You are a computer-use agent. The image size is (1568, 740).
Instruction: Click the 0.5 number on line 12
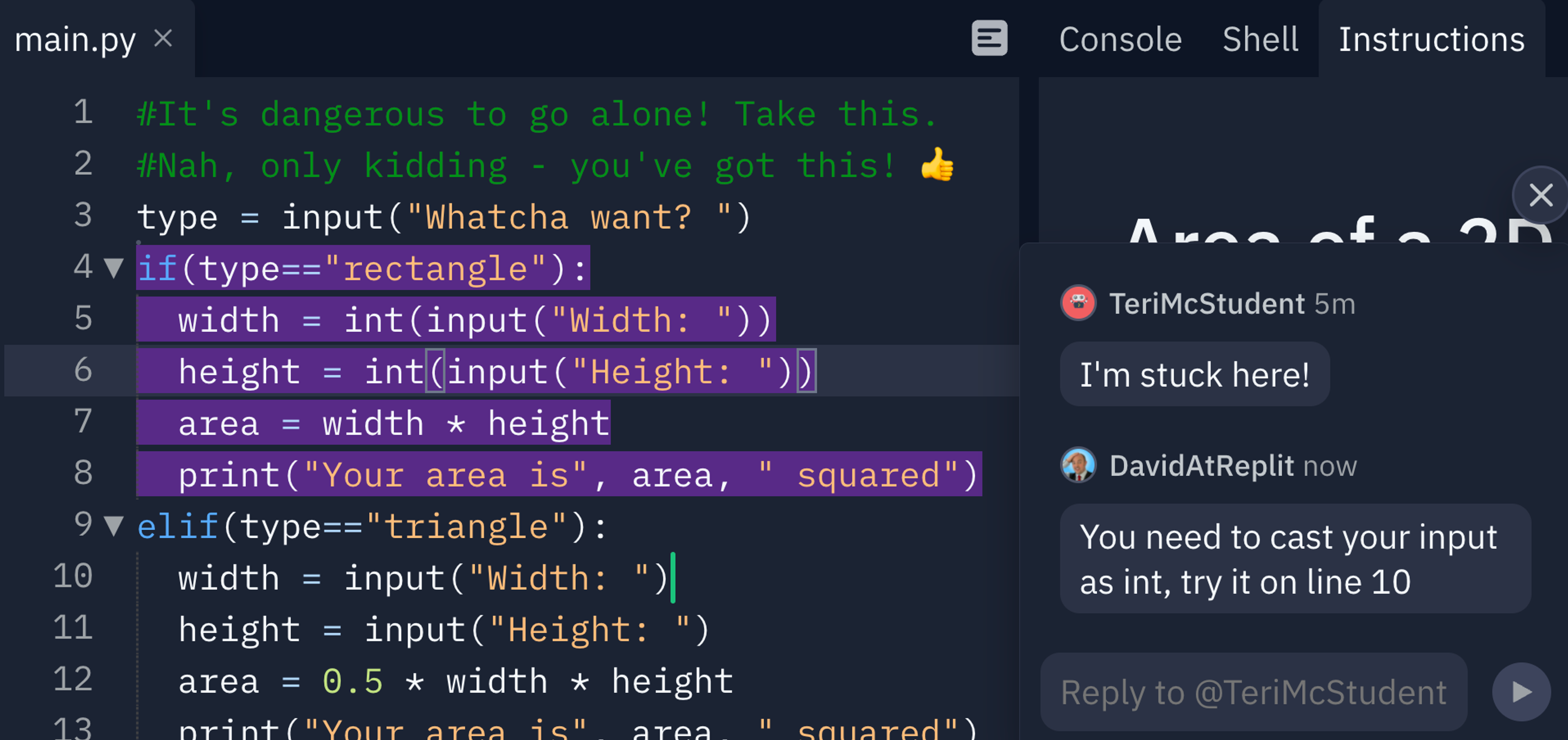coord(352,681)
